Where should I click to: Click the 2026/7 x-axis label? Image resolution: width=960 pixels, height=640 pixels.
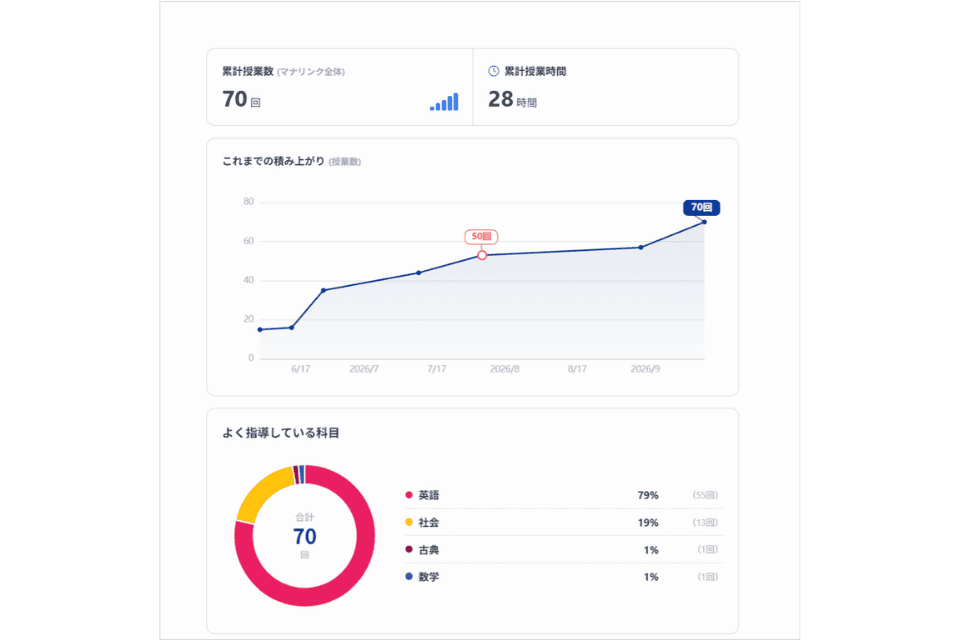[x=364, y=369]
